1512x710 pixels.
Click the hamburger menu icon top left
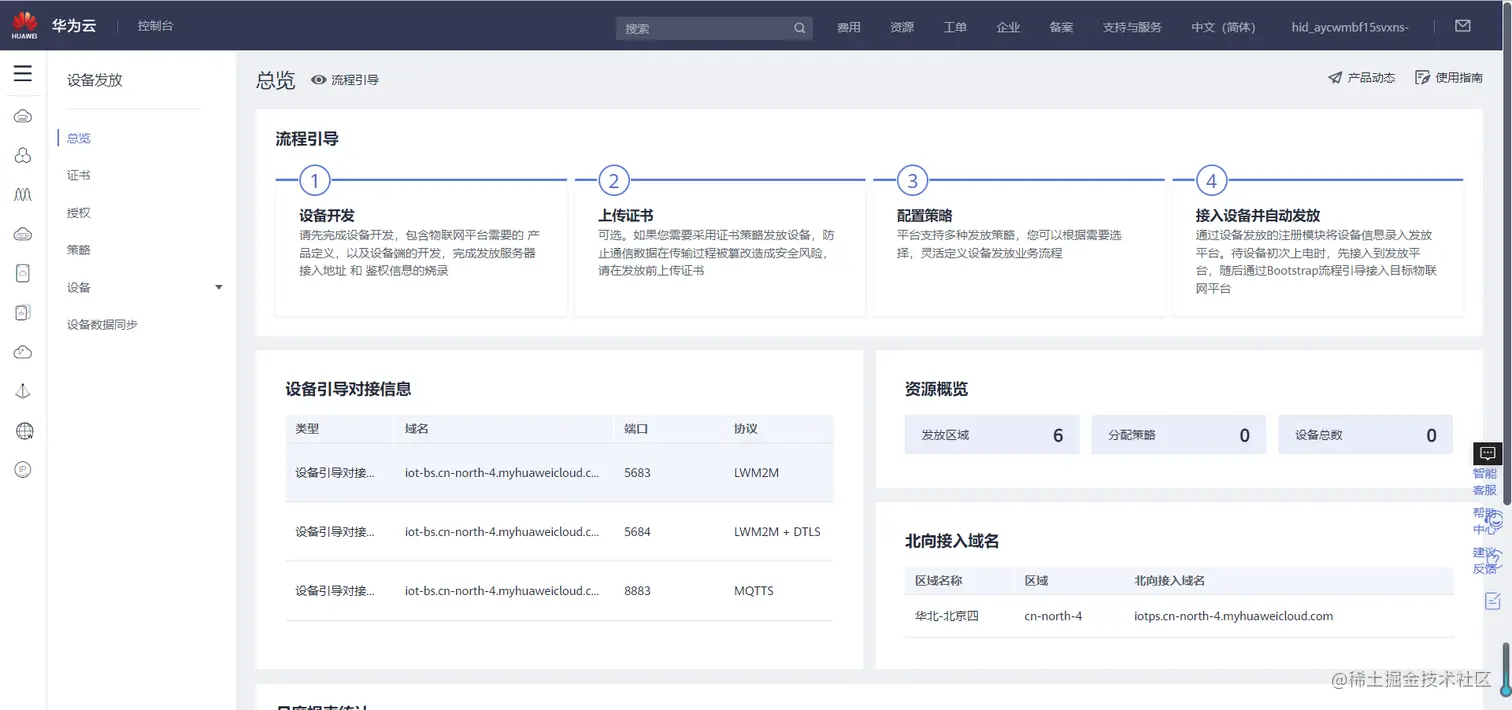click(x=23, y=72)
